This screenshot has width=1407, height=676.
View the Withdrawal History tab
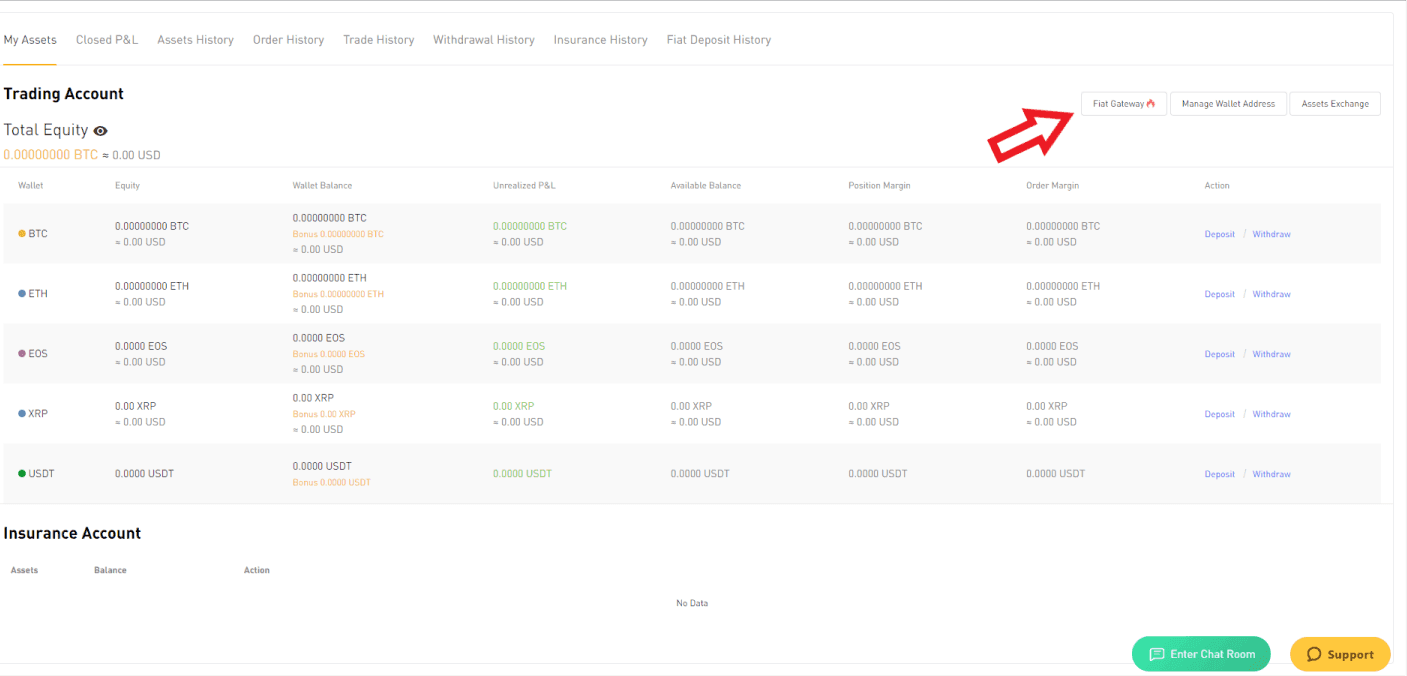pos(483,40)
